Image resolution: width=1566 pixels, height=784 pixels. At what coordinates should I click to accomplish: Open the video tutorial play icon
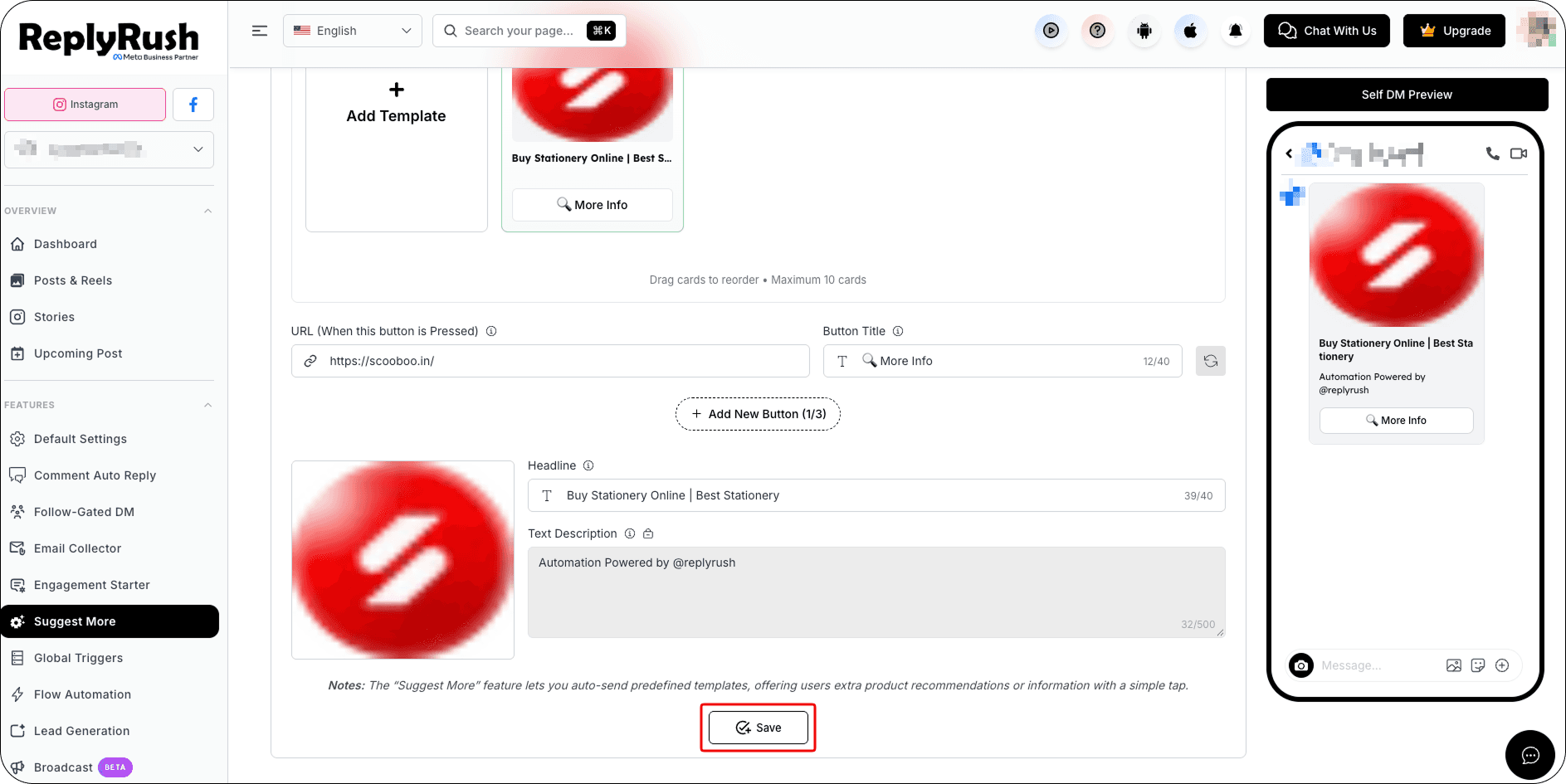pyautogui.click(x=1051, y=31)
